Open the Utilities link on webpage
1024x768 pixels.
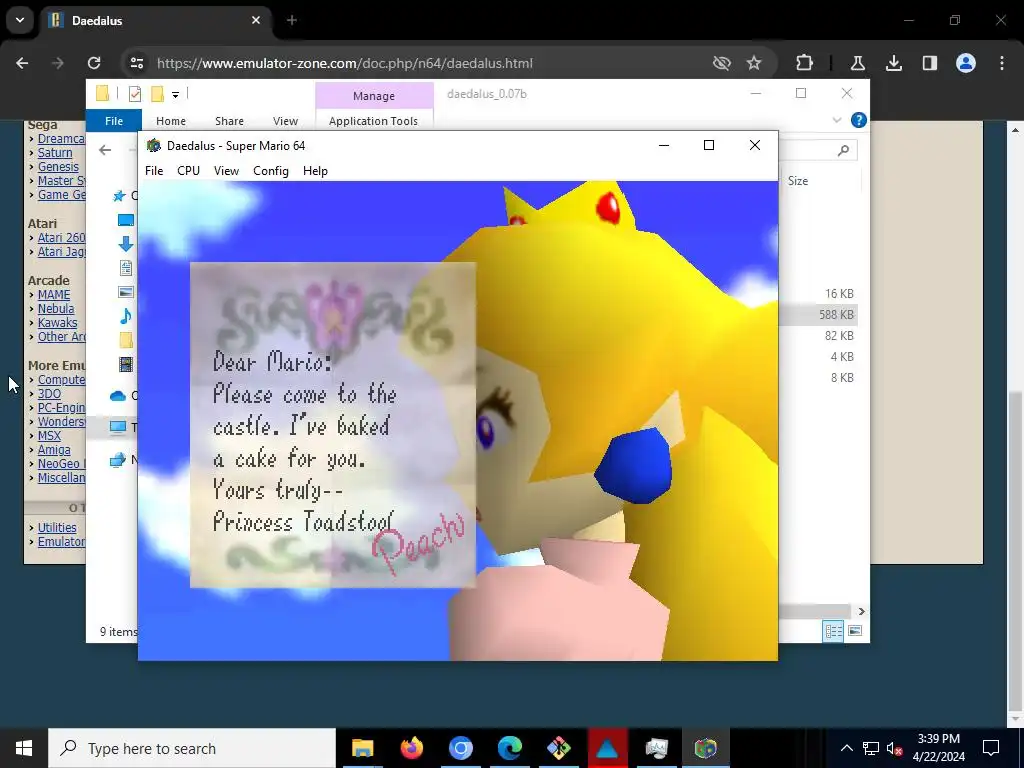click(x=57, y=527)
